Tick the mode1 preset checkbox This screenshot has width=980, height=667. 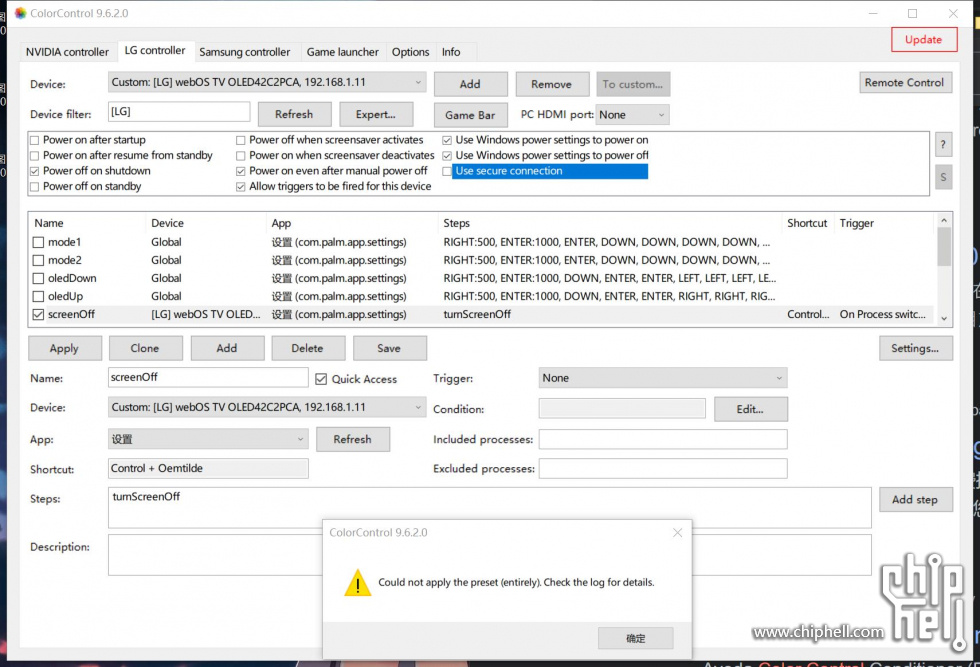click(x=38, y=242)
